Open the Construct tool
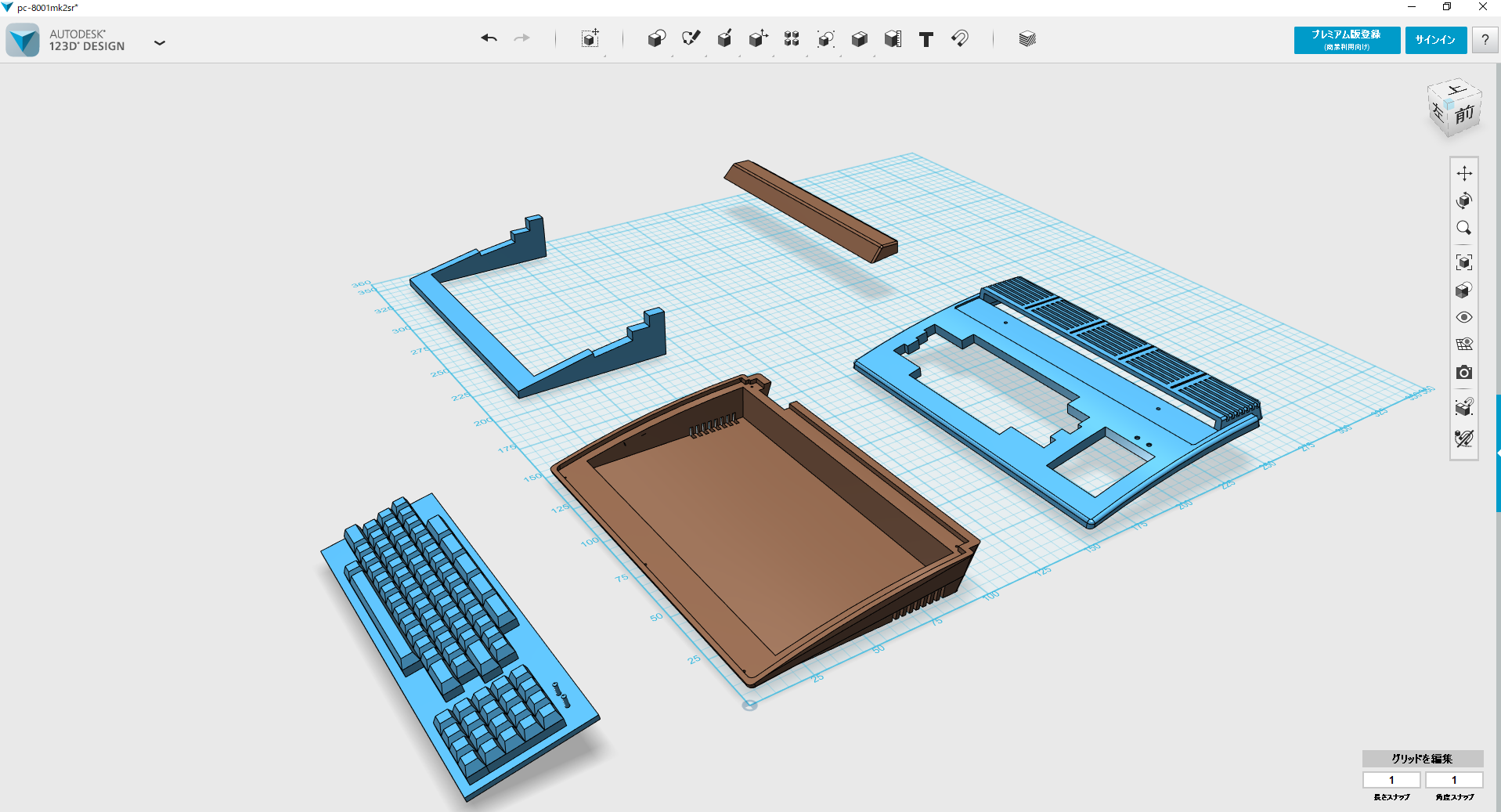 pos(724,38)
